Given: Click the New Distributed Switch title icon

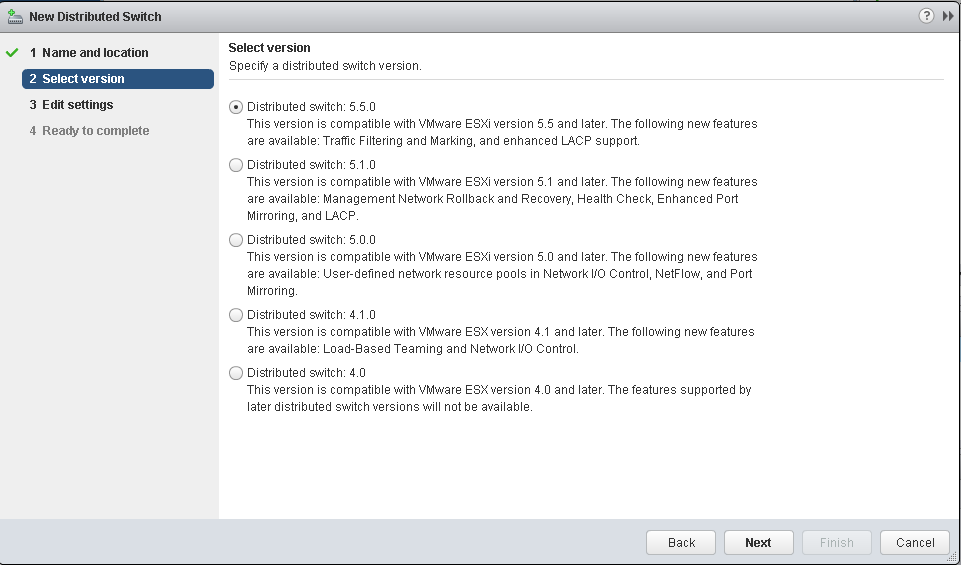Looking at the screenshot, I should (15, 17).
